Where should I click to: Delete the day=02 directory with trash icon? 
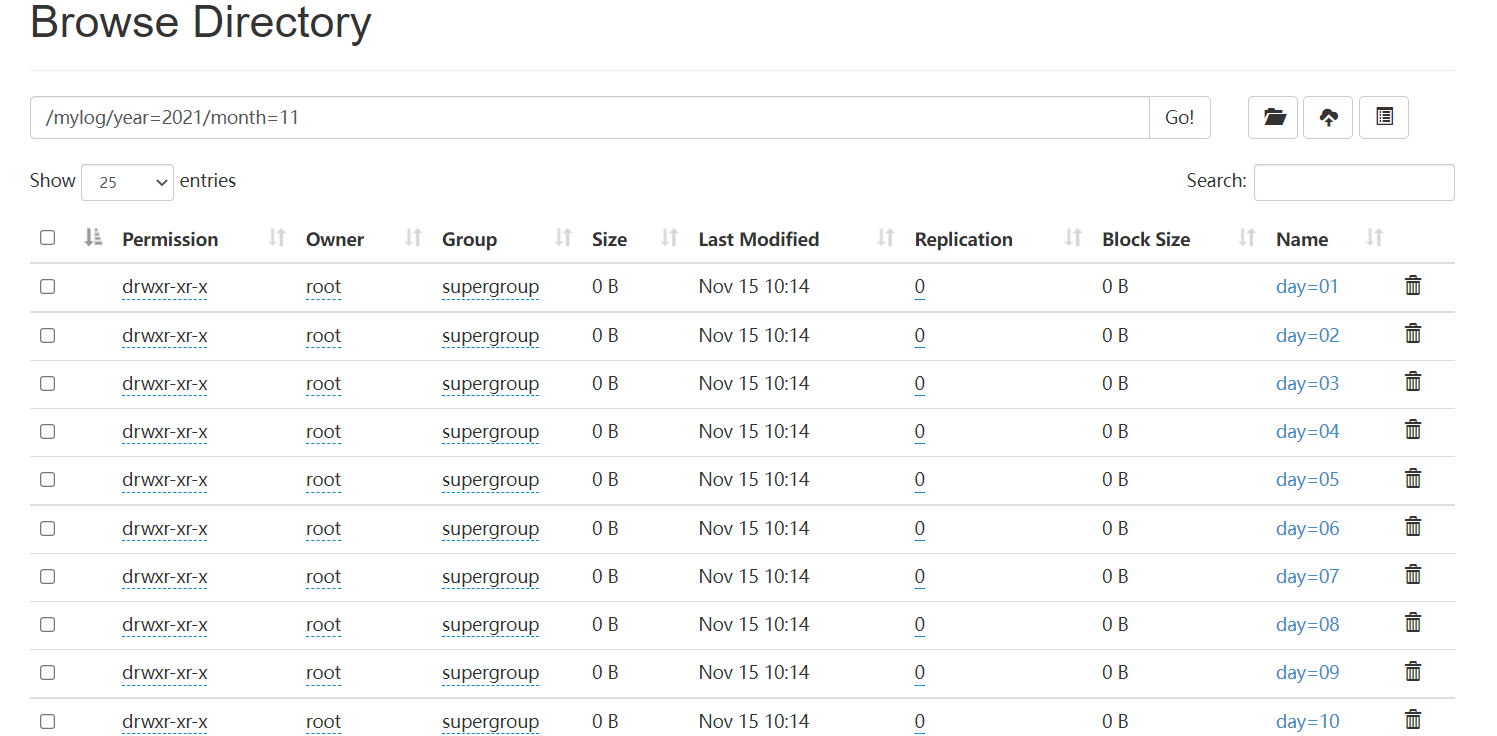(x=1413, y=334)
